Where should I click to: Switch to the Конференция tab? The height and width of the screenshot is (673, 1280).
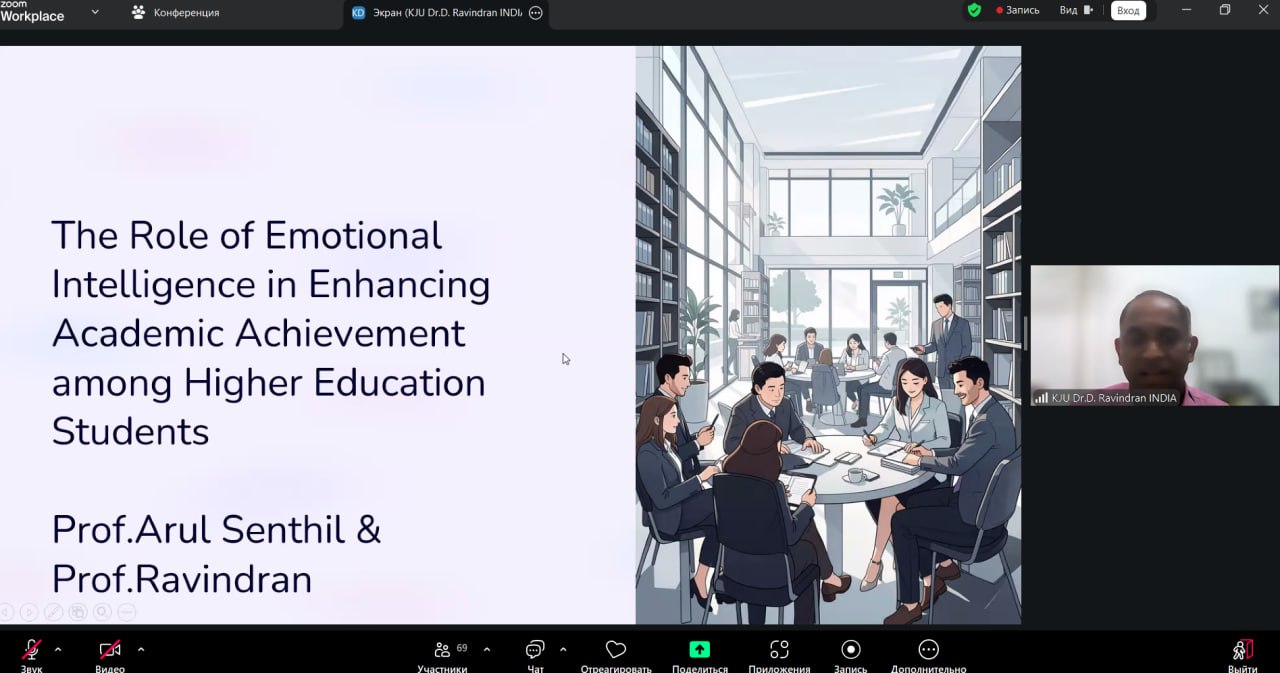(x=176, y=13)
